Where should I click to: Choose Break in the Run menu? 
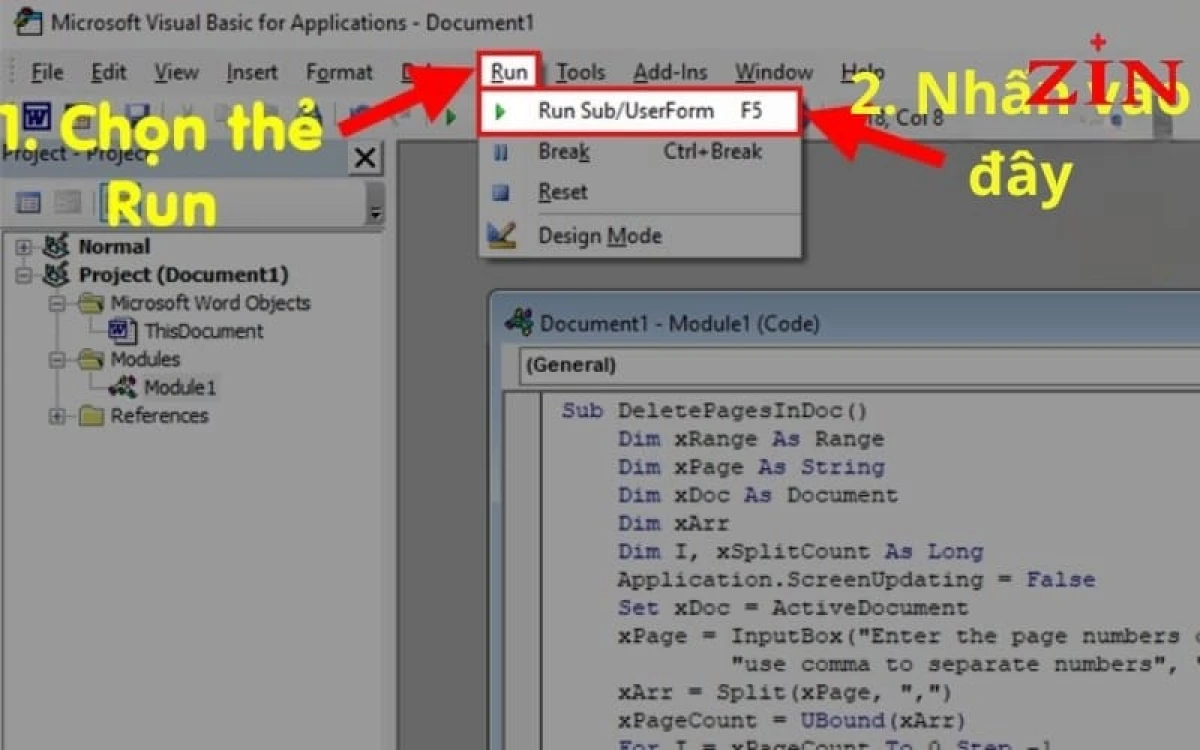click(640, 152)
